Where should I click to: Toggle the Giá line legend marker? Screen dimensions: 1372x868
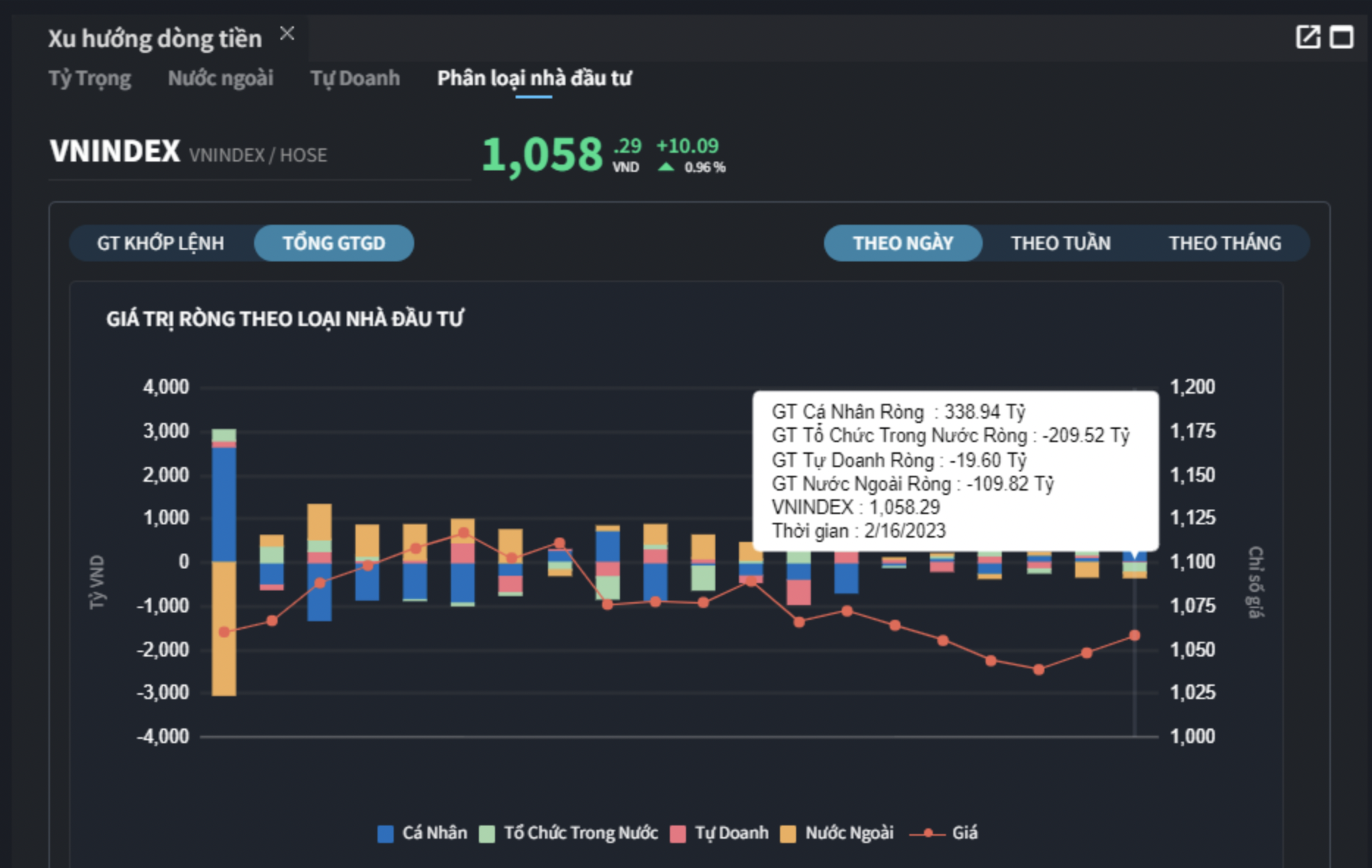tap(928, 833)
